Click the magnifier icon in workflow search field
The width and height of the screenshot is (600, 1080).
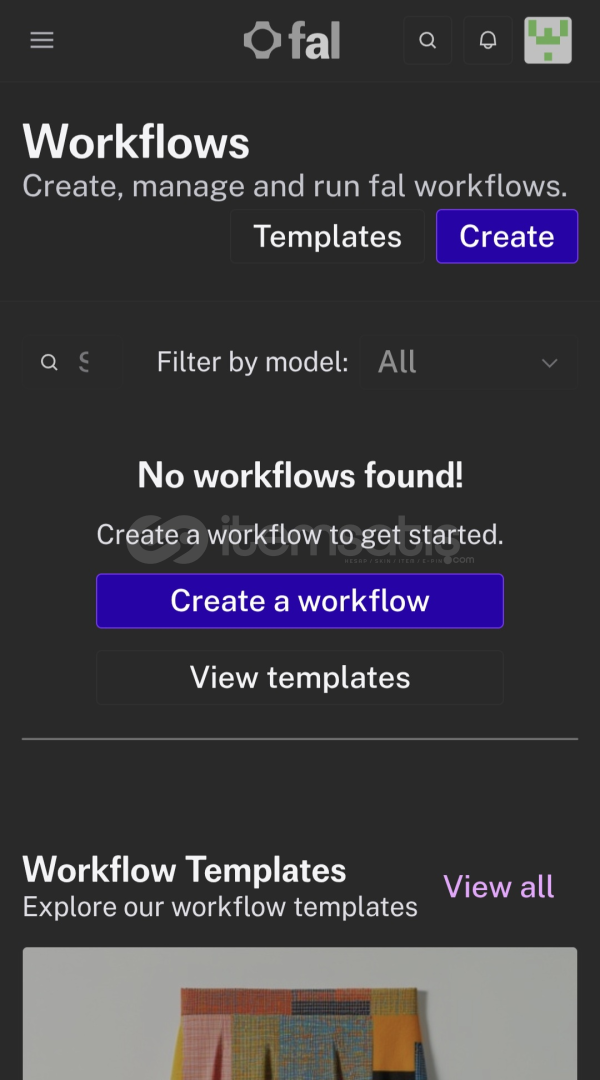49,362
